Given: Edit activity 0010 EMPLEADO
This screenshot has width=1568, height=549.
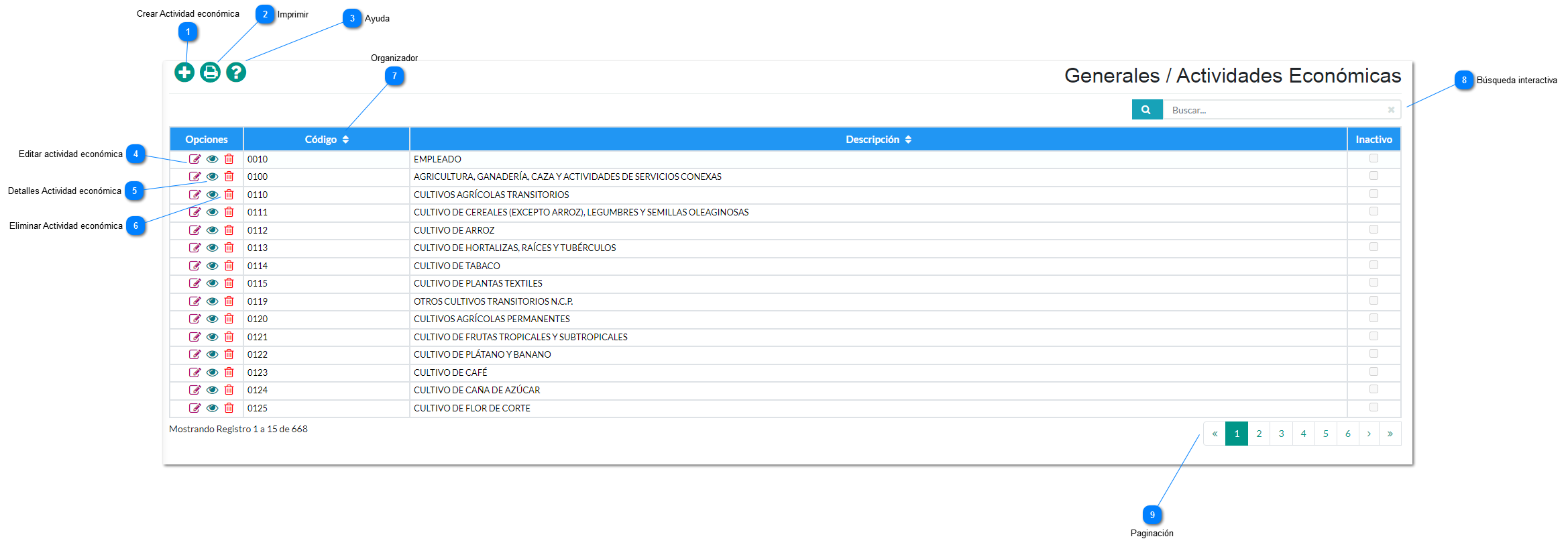Looking at the screenshot, I should coord(194,159).
